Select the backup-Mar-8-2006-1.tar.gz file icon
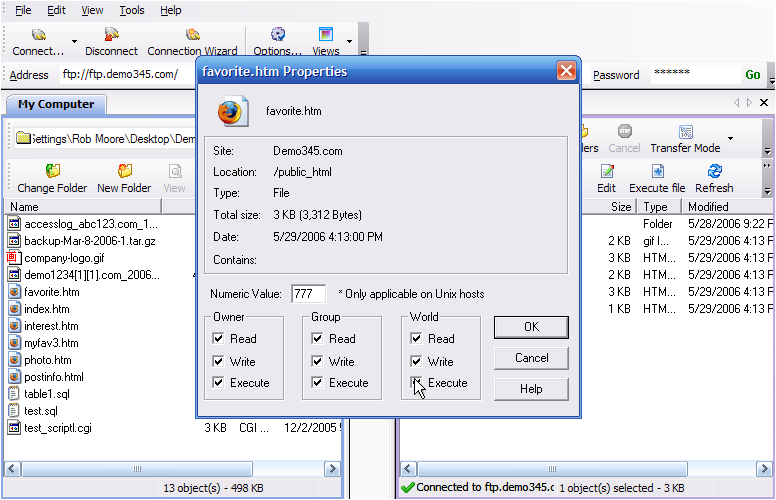 coord(14,241)
